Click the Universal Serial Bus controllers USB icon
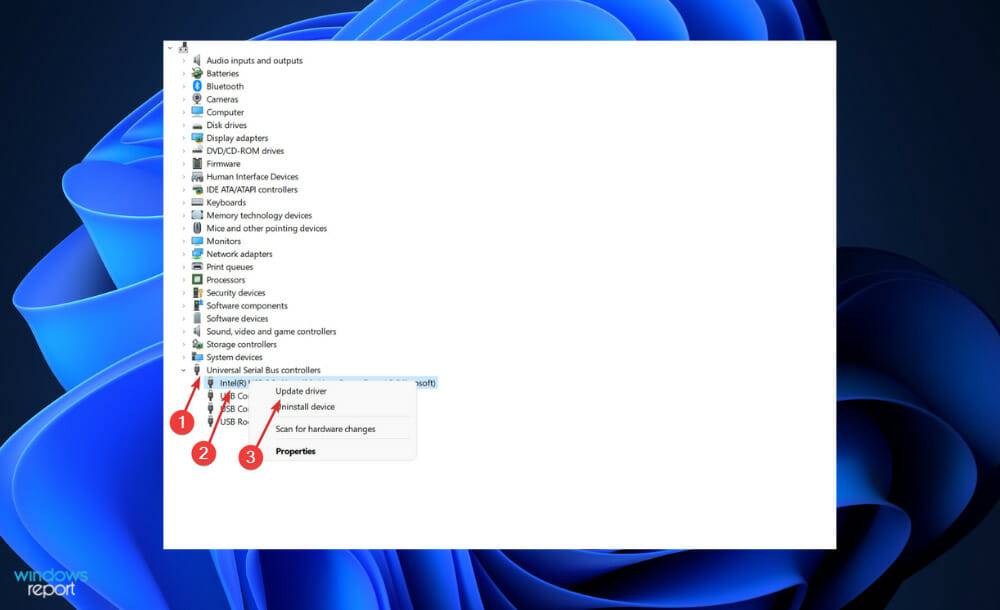 197,370
